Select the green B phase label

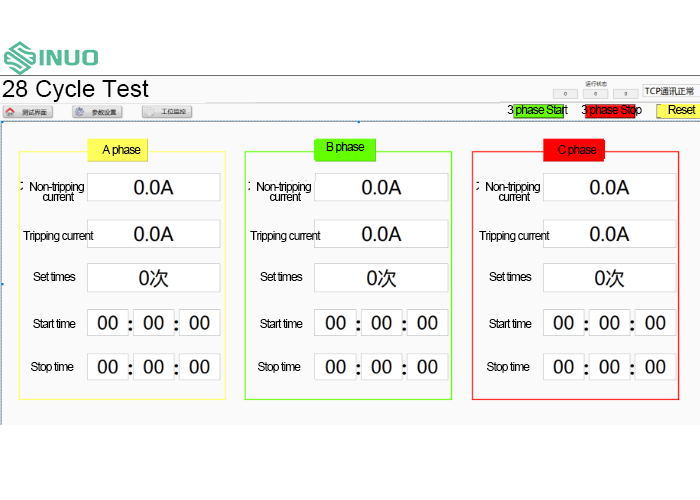point(345,148)
